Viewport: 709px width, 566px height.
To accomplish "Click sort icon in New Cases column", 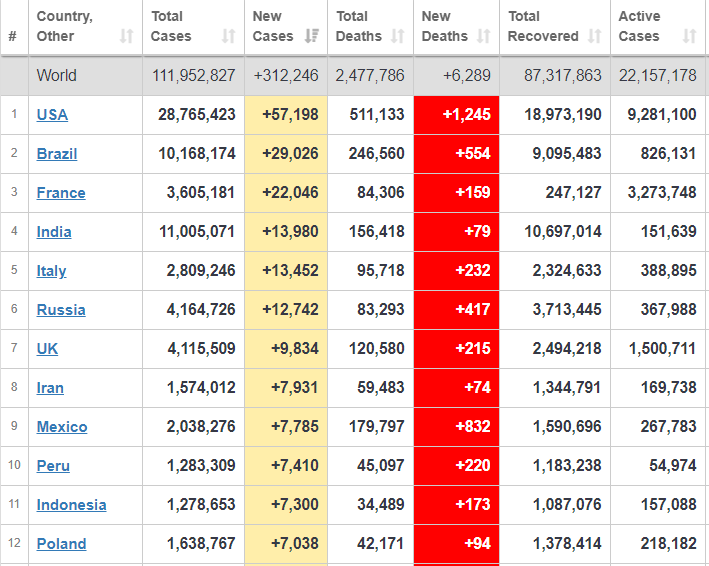I will (311, 36).
